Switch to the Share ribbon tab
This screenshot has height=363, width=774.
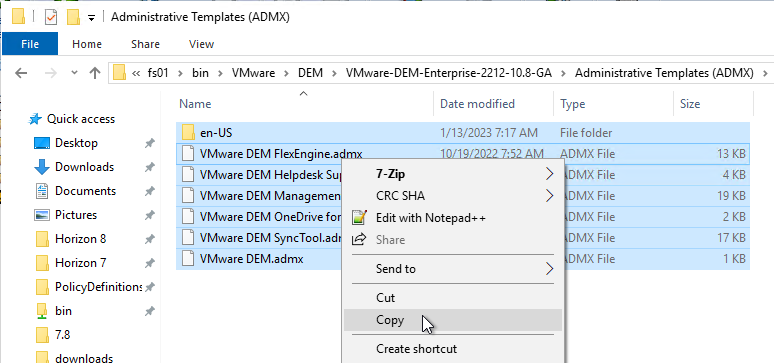pos(145,44)
